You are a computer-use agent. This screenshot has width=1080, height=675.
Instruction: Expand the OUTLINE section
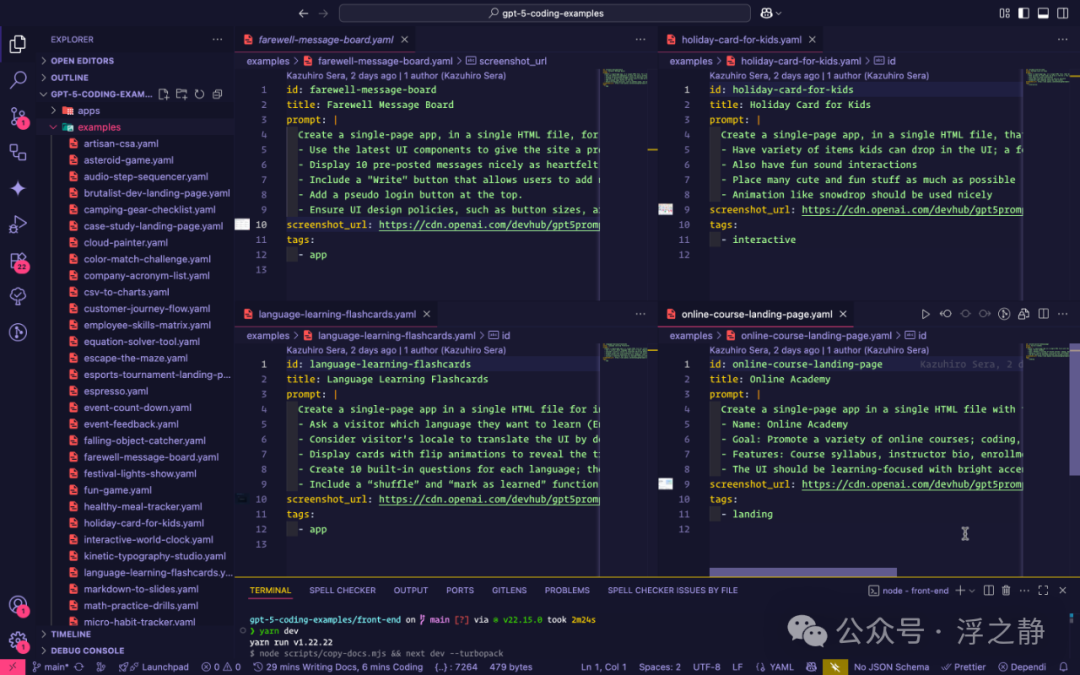(x=70, y=77)
